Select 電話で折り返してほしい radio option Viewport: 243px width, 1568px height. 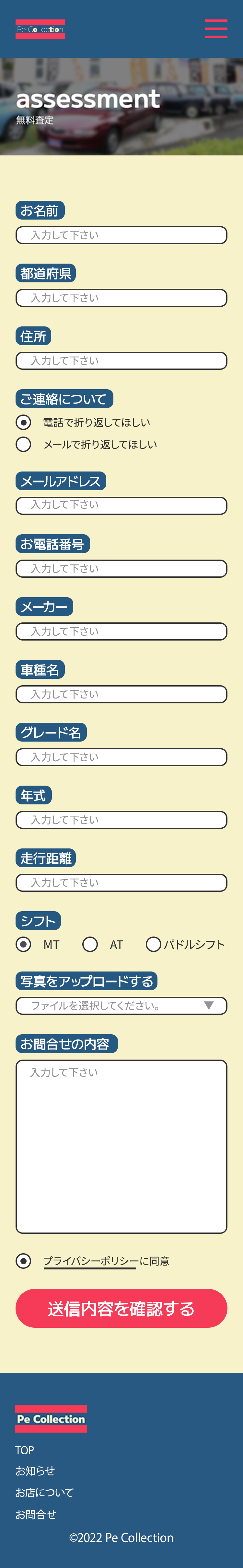[23, 422]
